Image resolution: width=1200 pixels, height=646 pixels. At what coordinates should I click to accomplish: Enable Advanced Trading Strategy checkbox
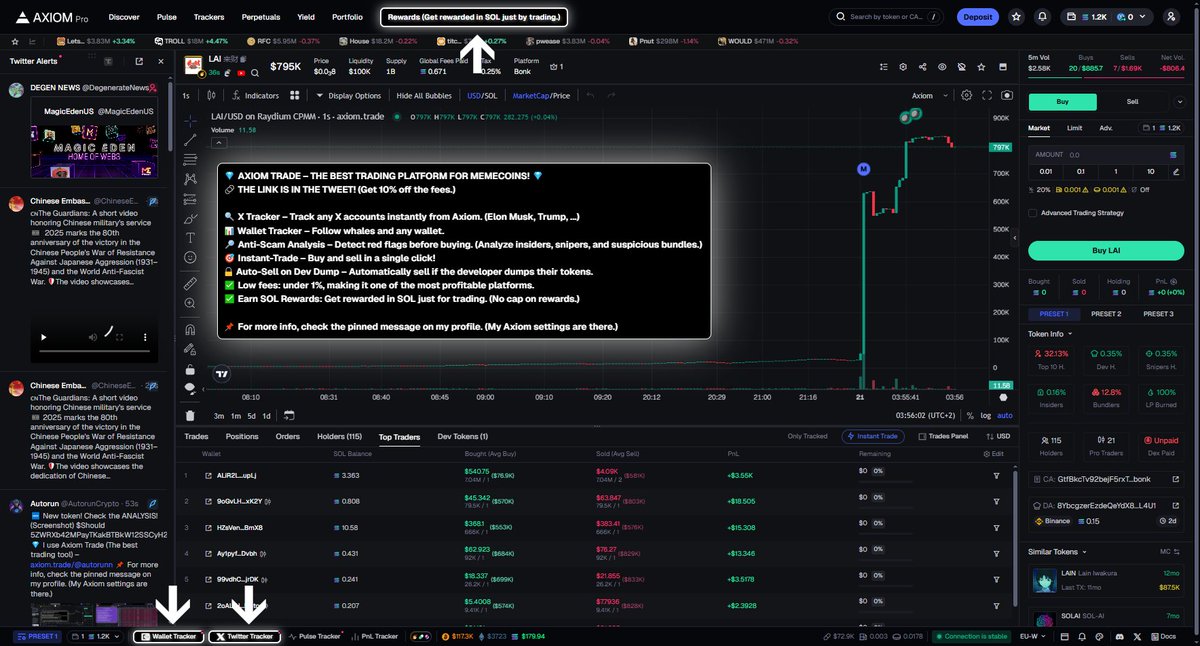point(1033,212)
